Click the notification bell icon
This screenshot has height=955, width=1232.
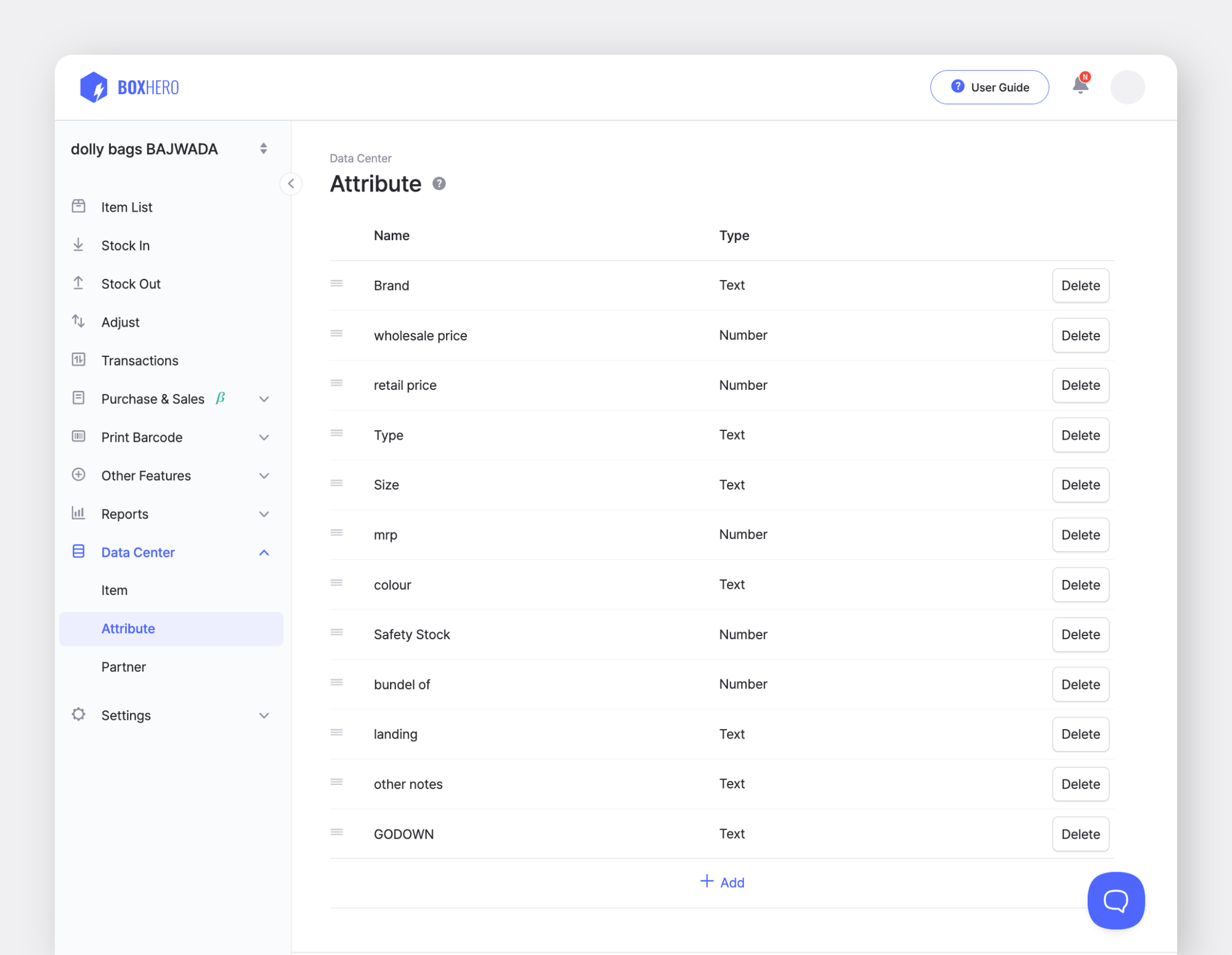coord(1080,85)
